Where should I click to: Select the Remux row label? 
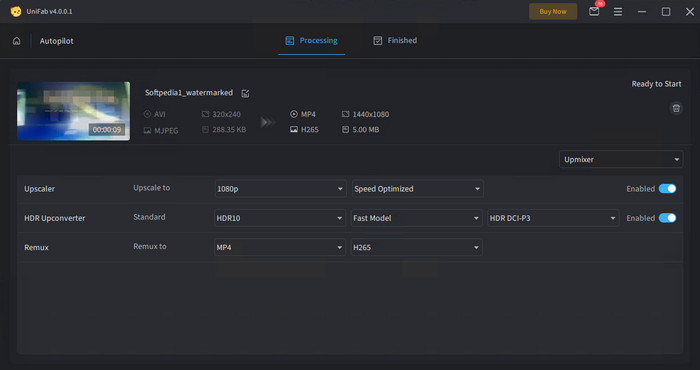[x=36, y=247]
